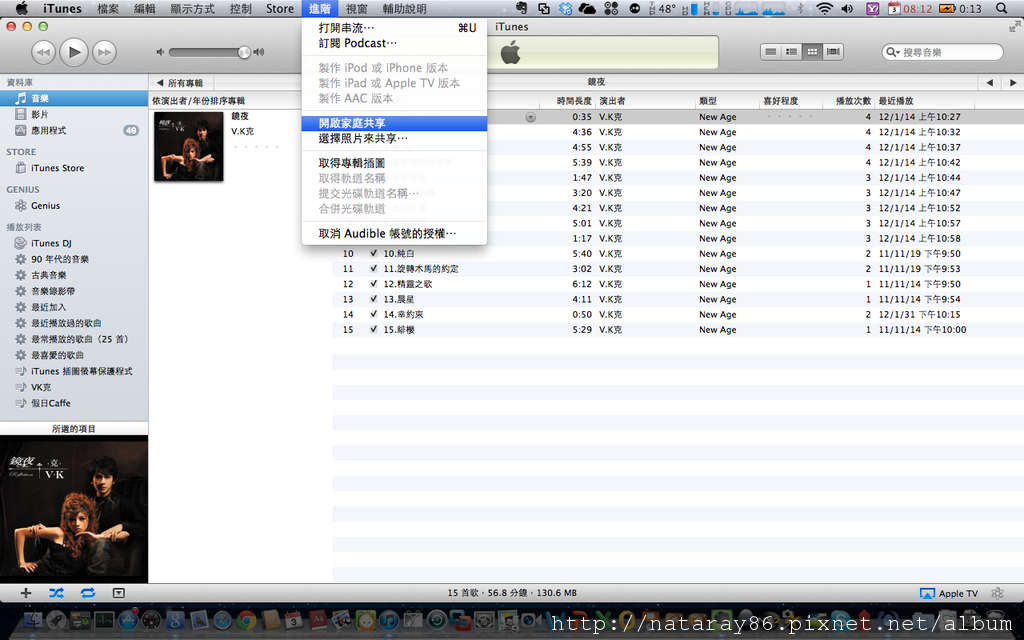The image size is (1024, 640).
Task: Choose 訂閱 Podcast from the menu
Action: 394,43
